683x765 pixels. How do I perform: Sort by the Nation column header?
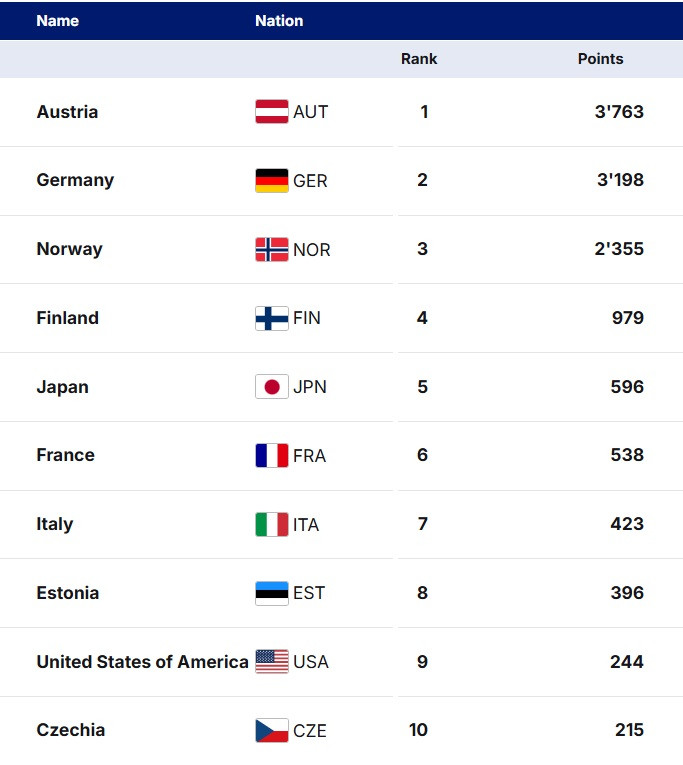pos(279,20)
